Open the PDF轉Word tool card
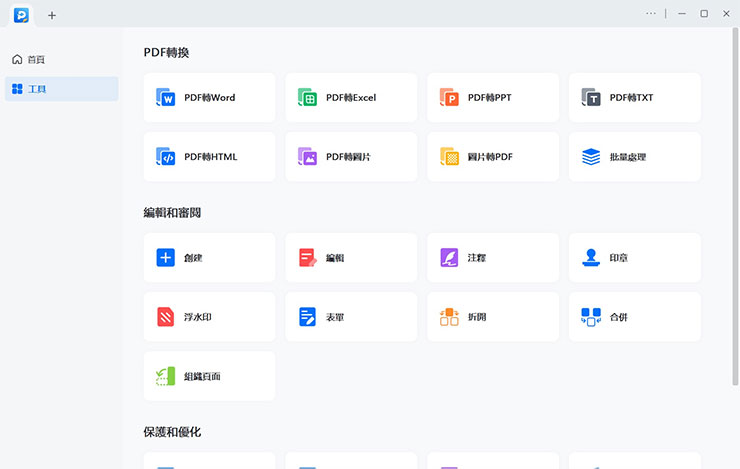The height and width of the screenshot is (469, 740). click(210, 98)
